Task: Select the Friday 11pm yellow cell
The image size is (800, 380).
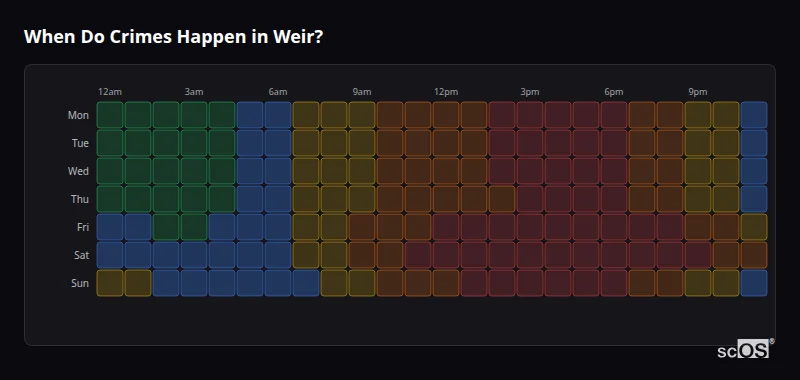Action: [x=754, y=227]
